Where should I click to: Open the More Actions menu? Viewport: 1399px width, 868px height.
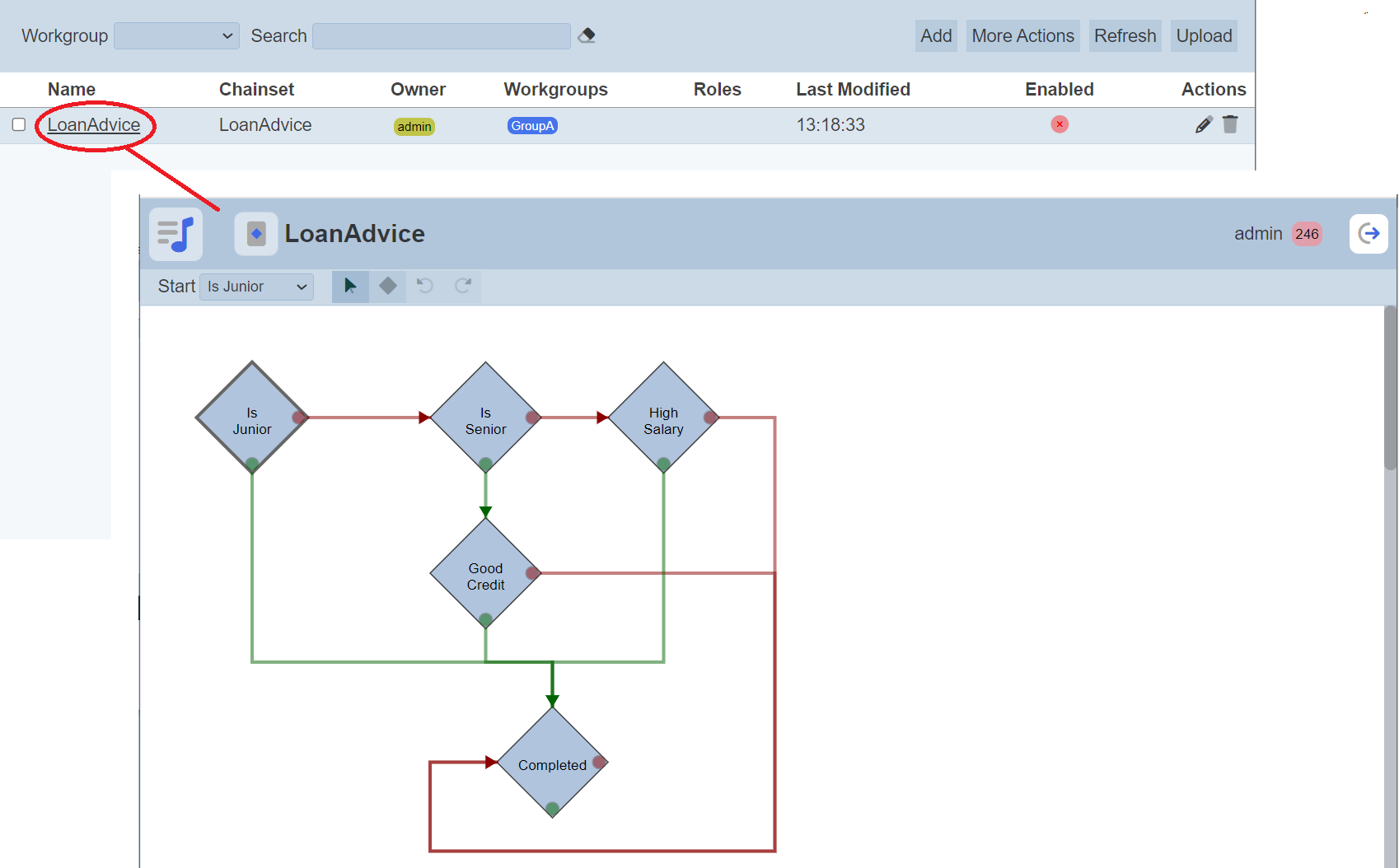(x=1022, y=36)
